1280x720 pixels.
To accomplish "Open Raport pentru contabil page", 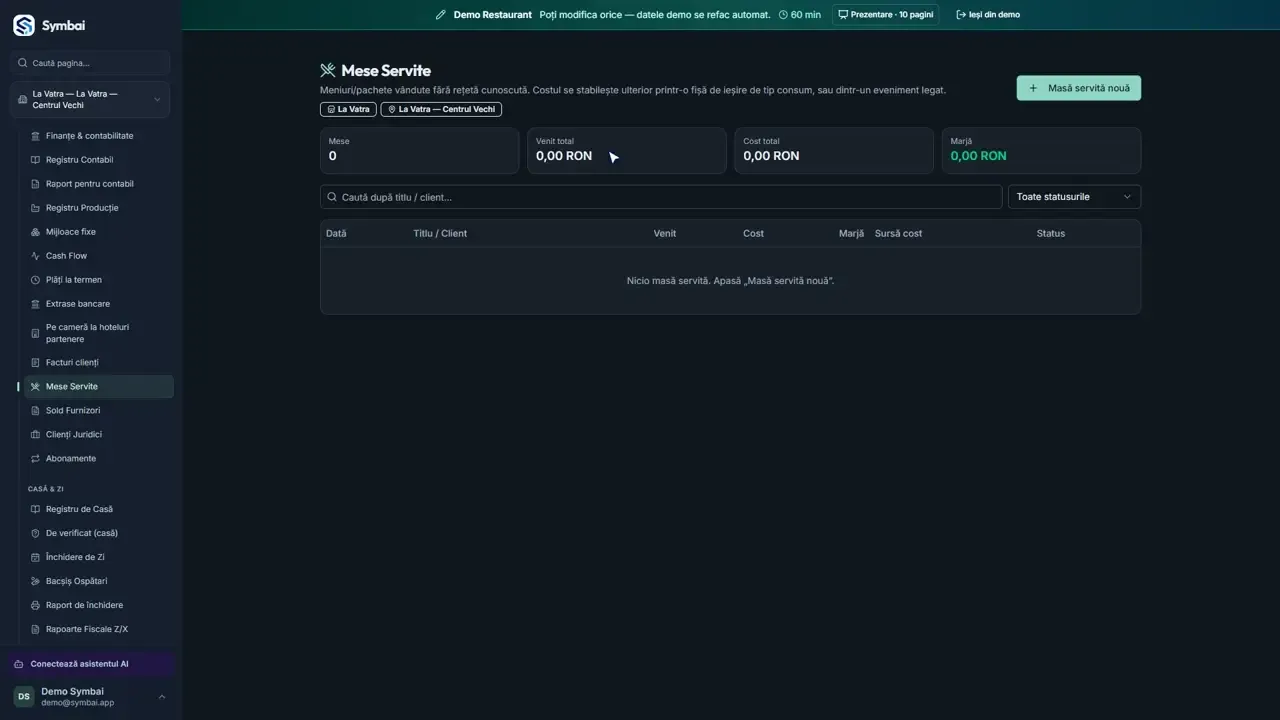I will pyautogui.click(x=99, y=184).
